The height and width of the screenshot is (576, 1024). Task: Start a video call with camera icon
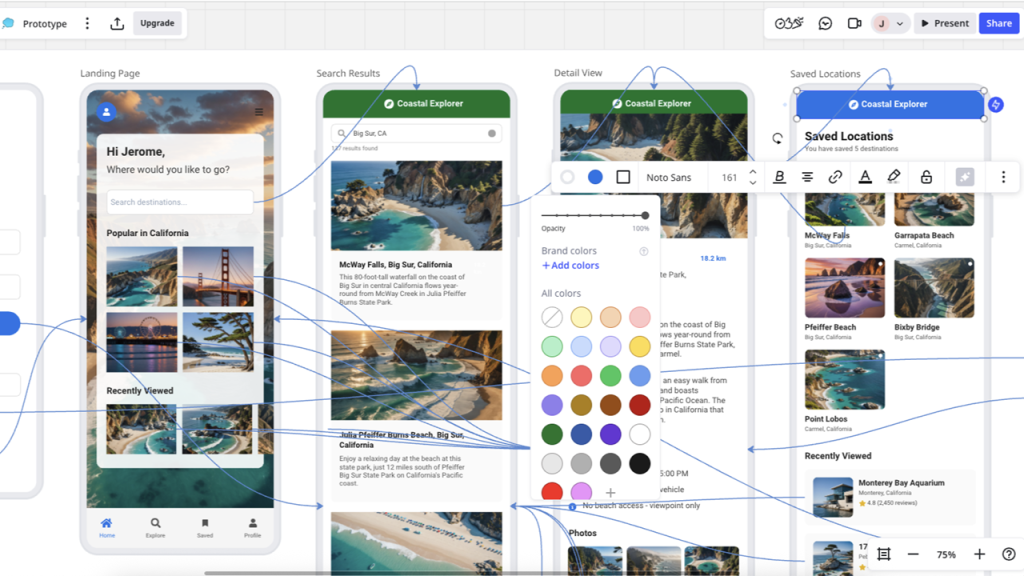tap(854, 23)
